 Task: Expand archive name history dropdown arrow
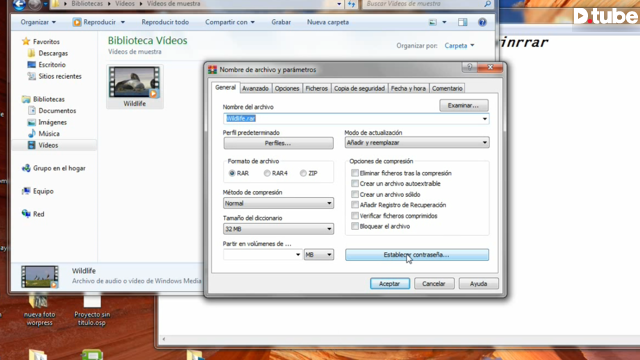(x=484, y=119)
